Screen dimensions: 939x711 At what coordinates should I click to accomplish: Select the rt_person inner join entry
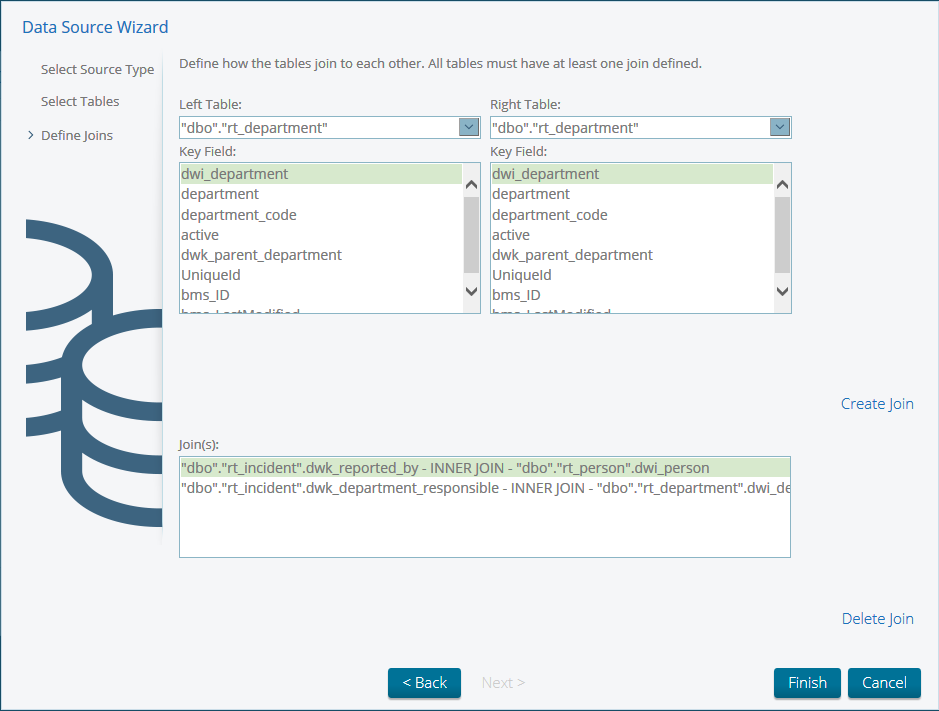click(x=444, y=467)
